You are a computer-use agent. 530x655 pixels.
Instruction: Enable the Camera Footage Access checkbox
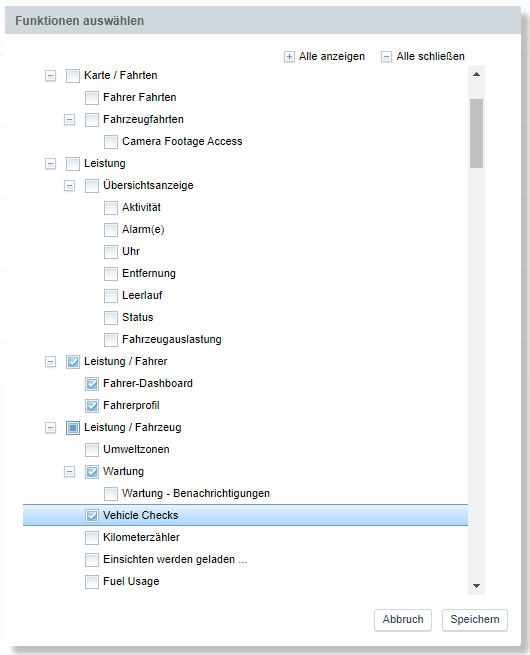[111, 142]
